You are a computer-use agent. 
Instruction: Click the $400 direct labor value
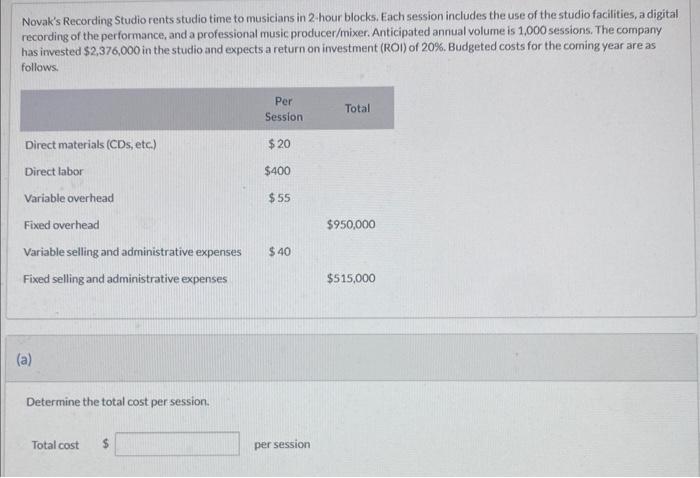tap(277, 170)
